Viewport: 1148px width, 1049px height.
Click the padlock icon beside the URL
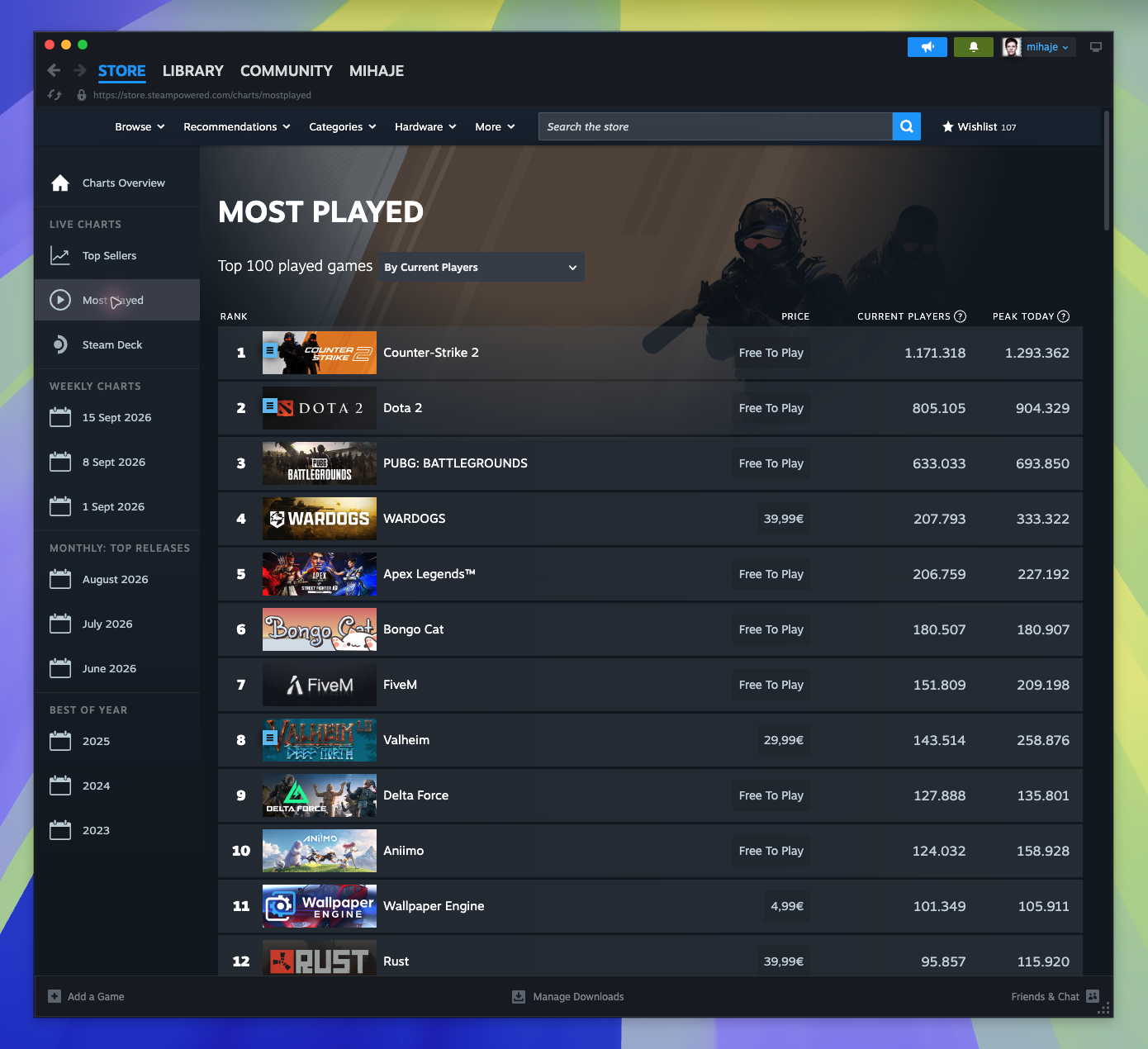[x=81, y=95]
